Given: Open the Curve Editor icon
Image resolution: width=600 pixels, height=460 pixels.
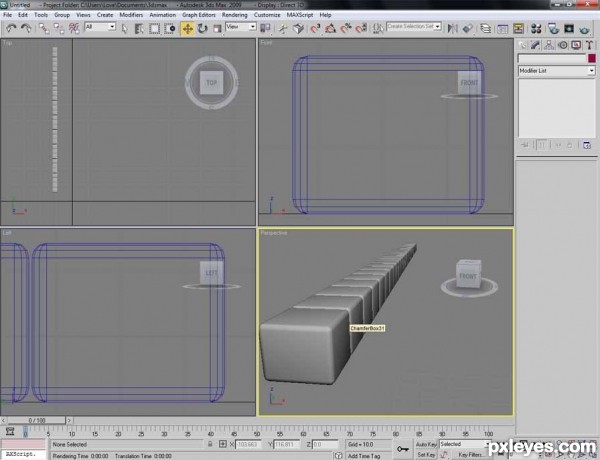Looking at the screenshot, I should pyautogui.click(x=503, y=29).
